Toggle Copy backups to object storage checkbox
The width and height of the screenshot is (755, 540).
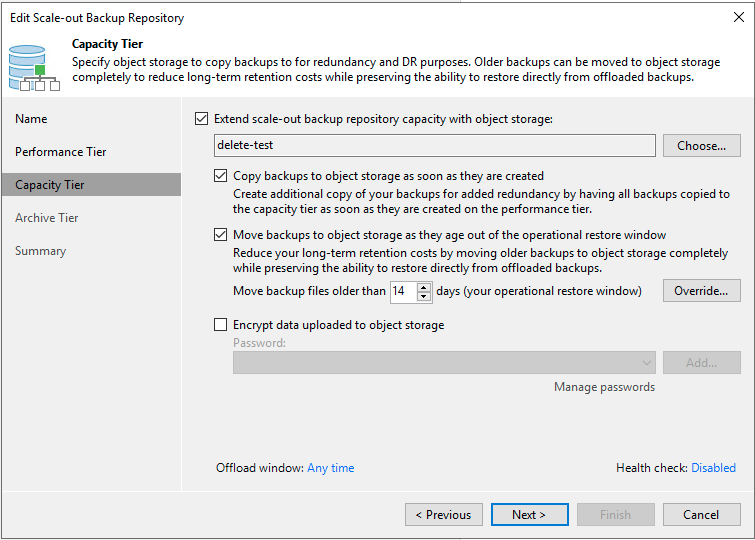pos(221,176)
